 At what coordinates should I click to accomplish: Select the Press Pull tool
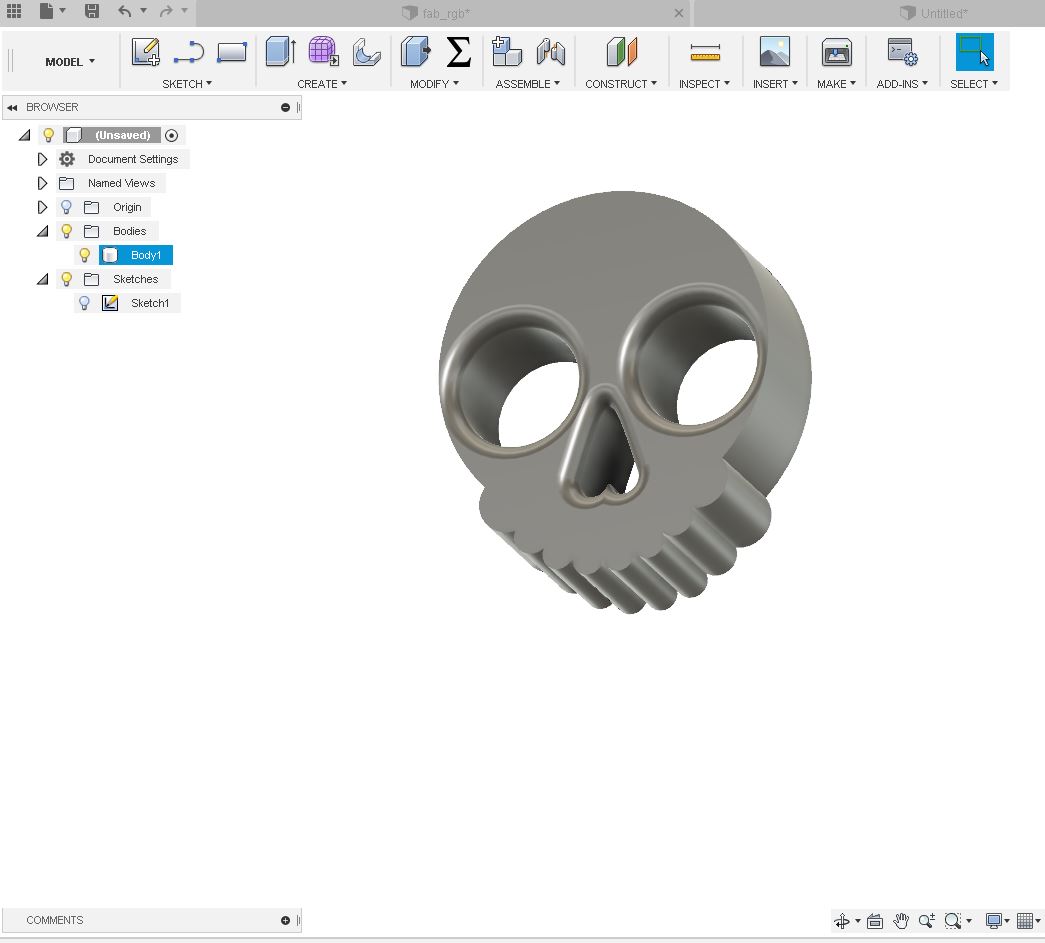(415, 51)
